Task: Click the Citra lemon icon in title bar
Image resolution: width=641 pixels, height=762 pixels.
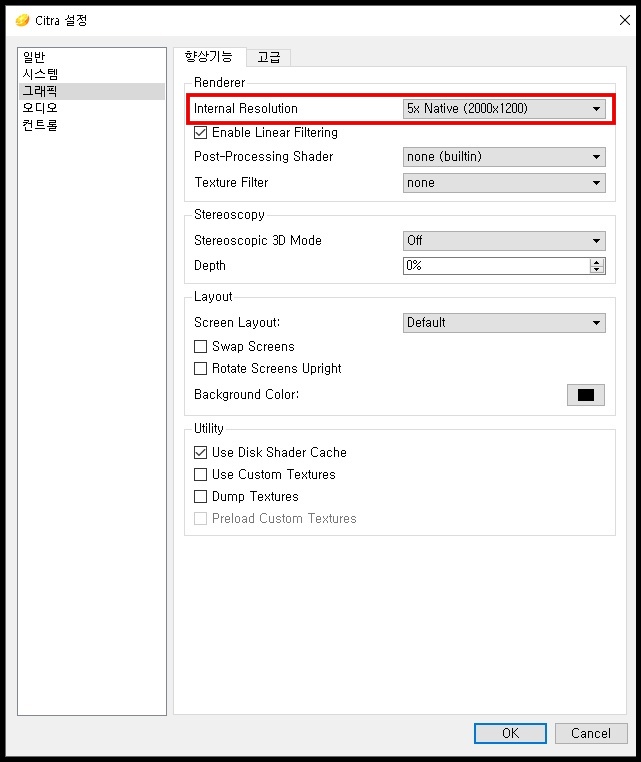Action: pos(22,20)
